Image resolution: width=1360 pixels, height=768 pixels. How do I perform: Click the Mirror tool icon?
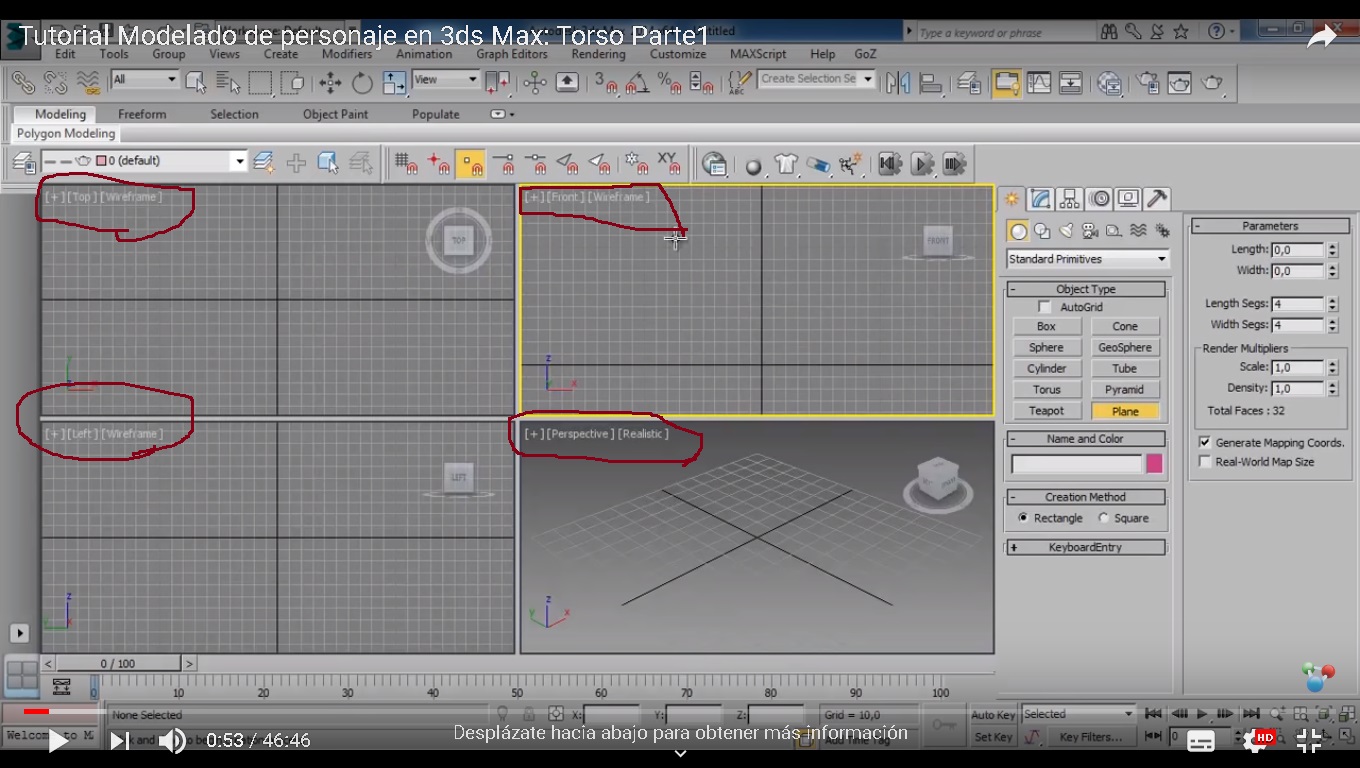pyautogui.click(x=898, y=81)
